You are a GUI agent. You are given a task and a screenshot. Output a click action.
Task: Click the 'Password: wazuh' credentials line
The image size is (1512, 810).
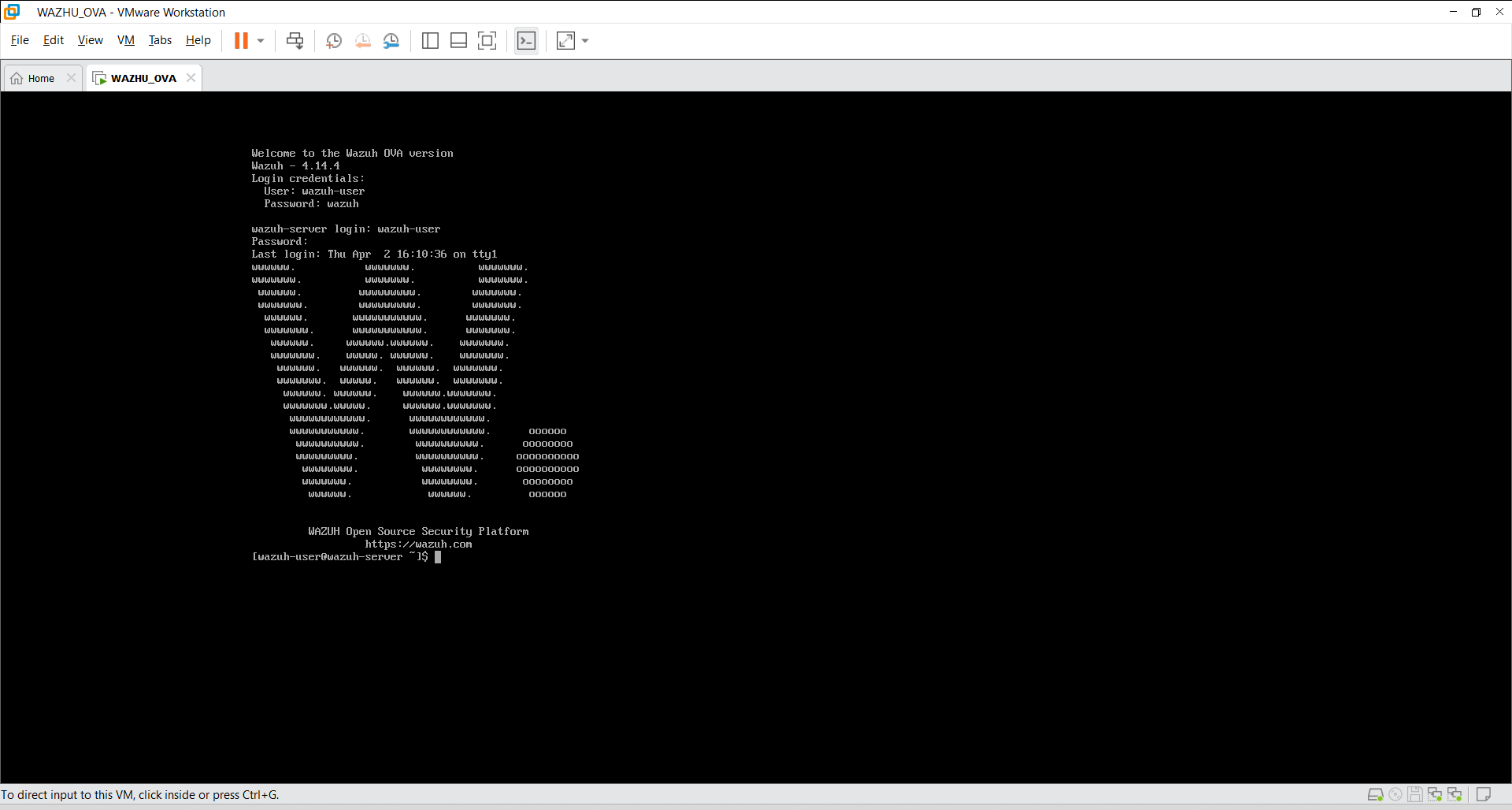pyautogui.click(x=311, y=204)
